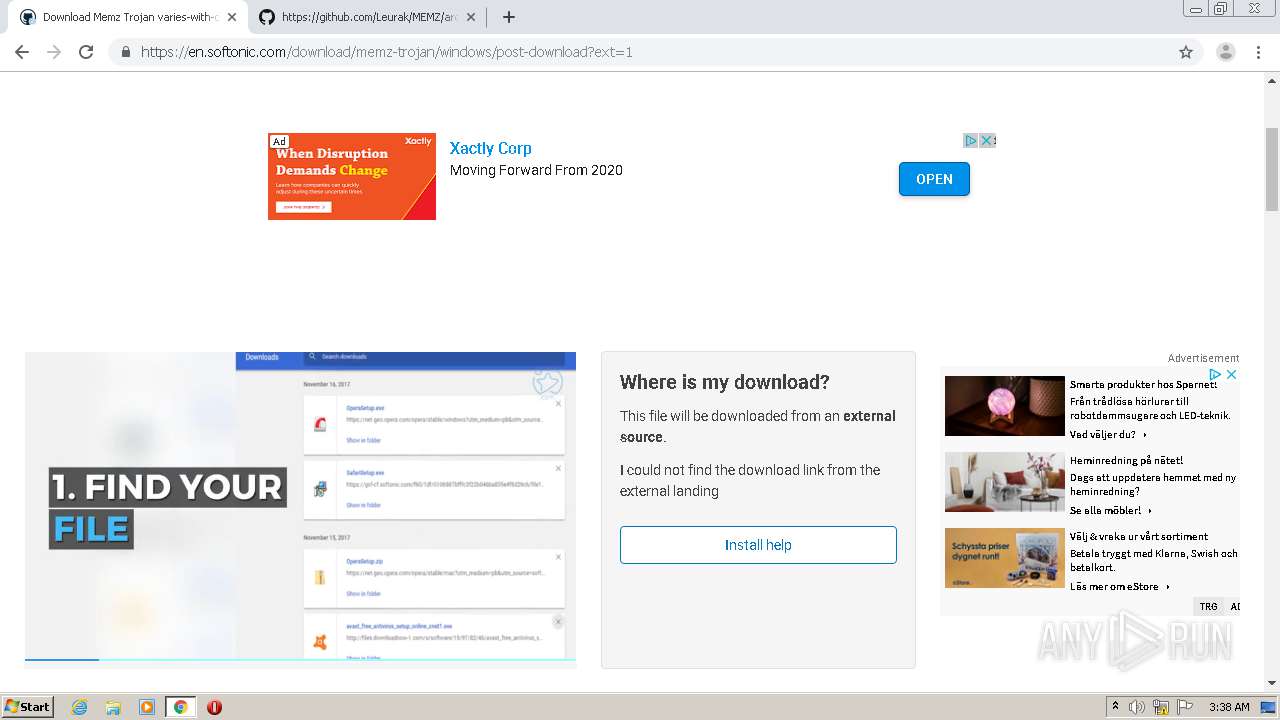Open the pink lamp ad thumbnail
The width and height of the screenshot is (1280, 720).
click(x=1004, y=406)
